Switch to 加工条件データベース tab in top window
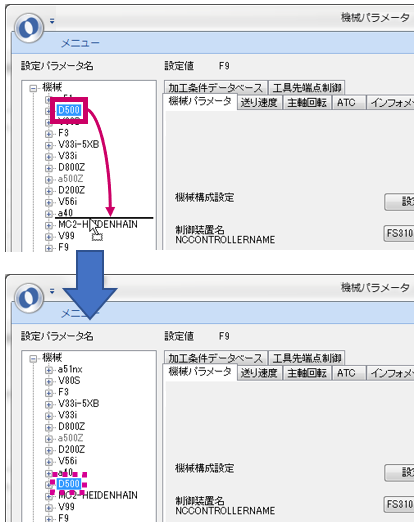 (216, 88)
